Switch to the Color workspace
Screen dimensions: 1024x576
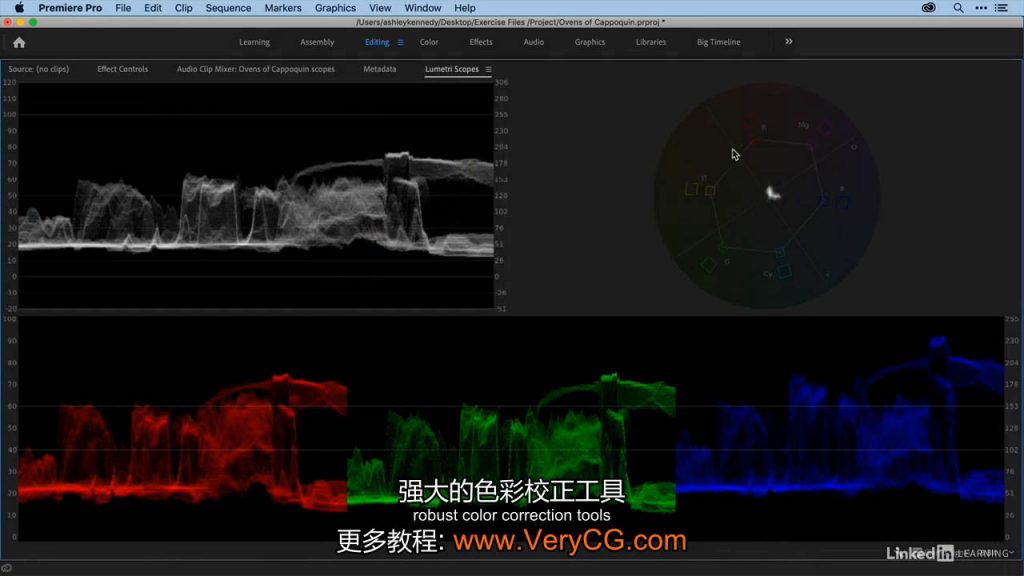(428, 42)
